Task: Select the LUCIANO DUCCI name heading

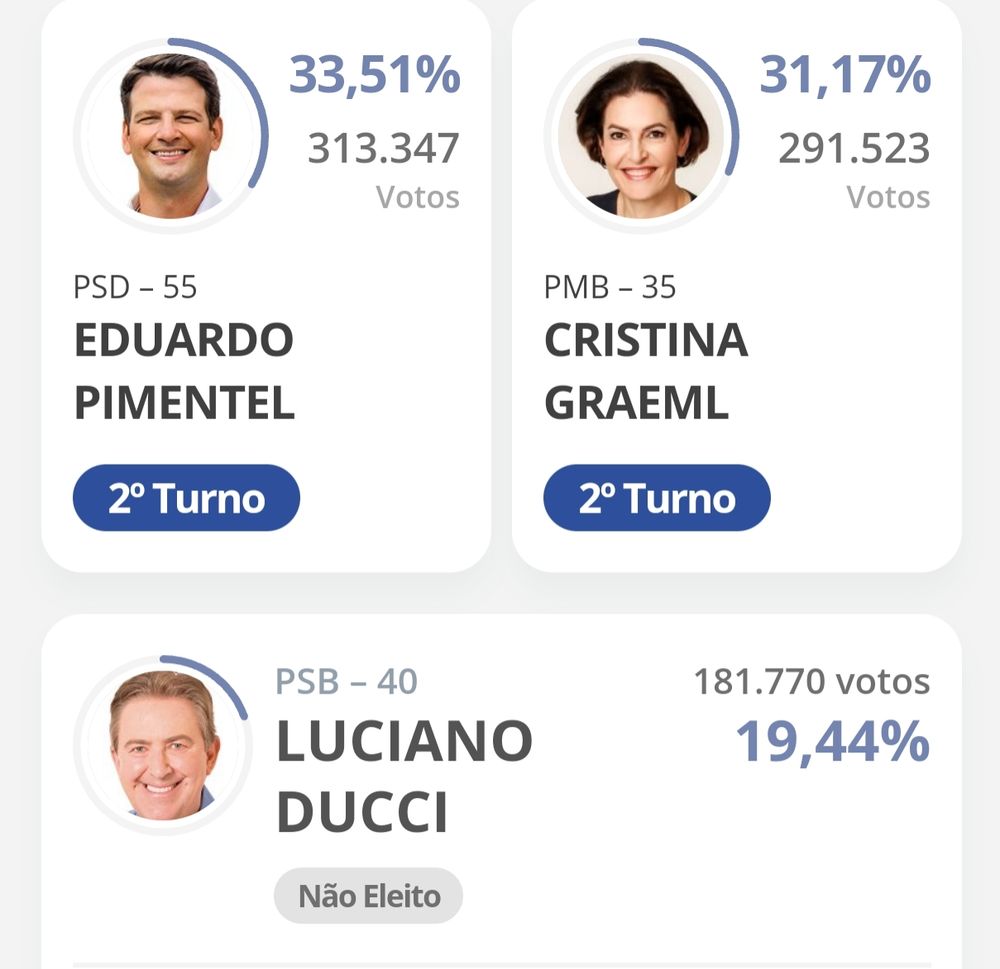Action: pyautogui.click(x=404, y=776)
